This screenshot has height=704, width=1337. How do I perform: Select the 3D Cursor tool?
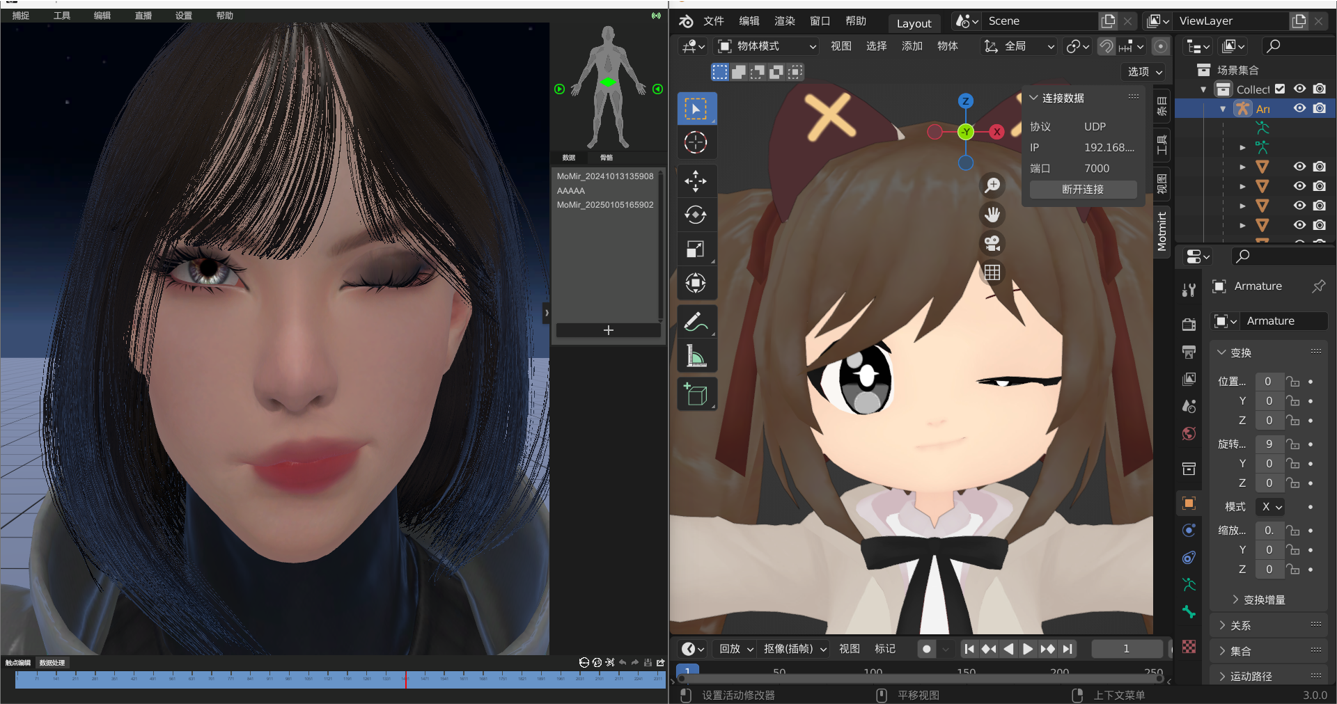tap(695, 143)
